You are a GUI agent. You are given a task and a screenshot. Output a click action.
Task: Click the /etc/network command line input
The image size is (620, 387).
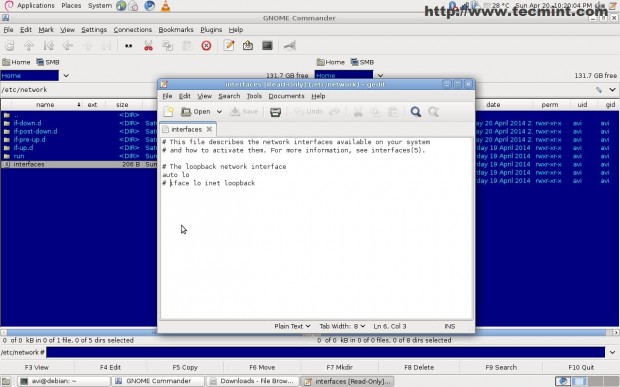point(325,352)
